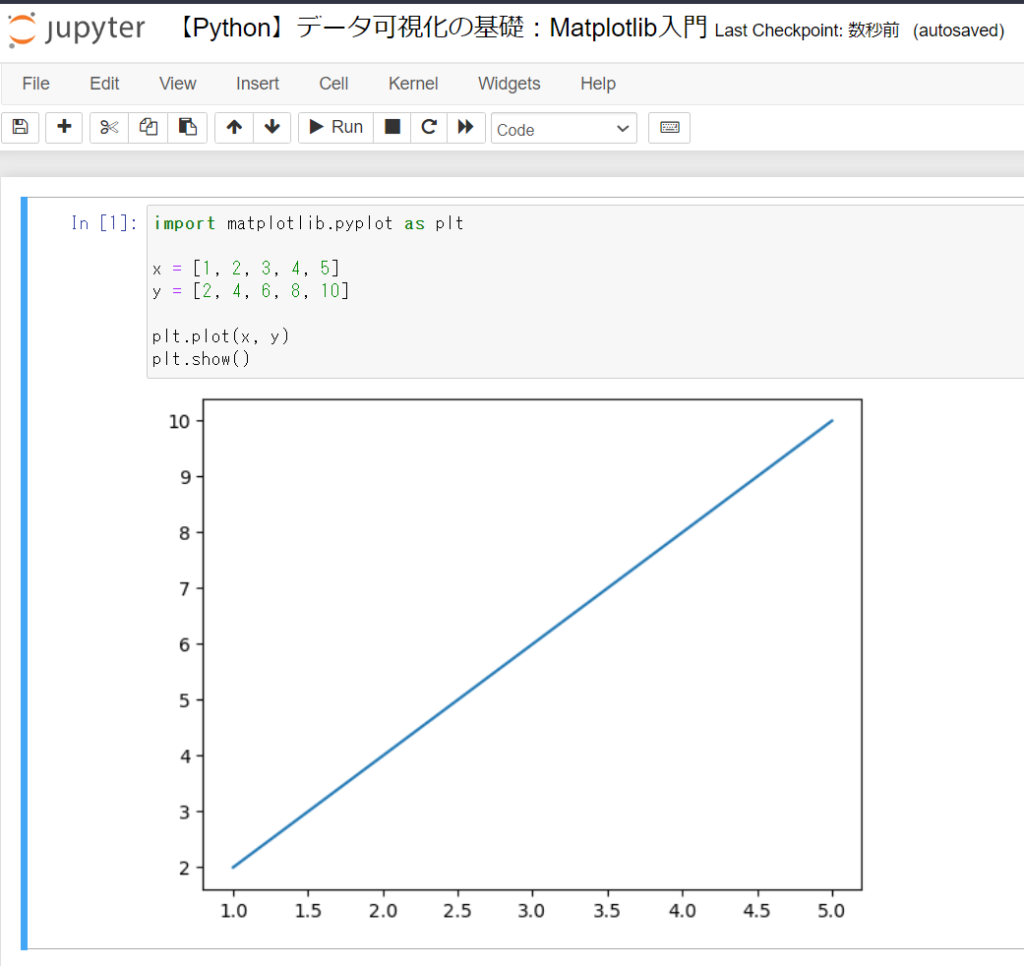Screen dimensions: 1024x966
Task: Open the cell type dropdown showing Code
Action: [x=563, y=128]
